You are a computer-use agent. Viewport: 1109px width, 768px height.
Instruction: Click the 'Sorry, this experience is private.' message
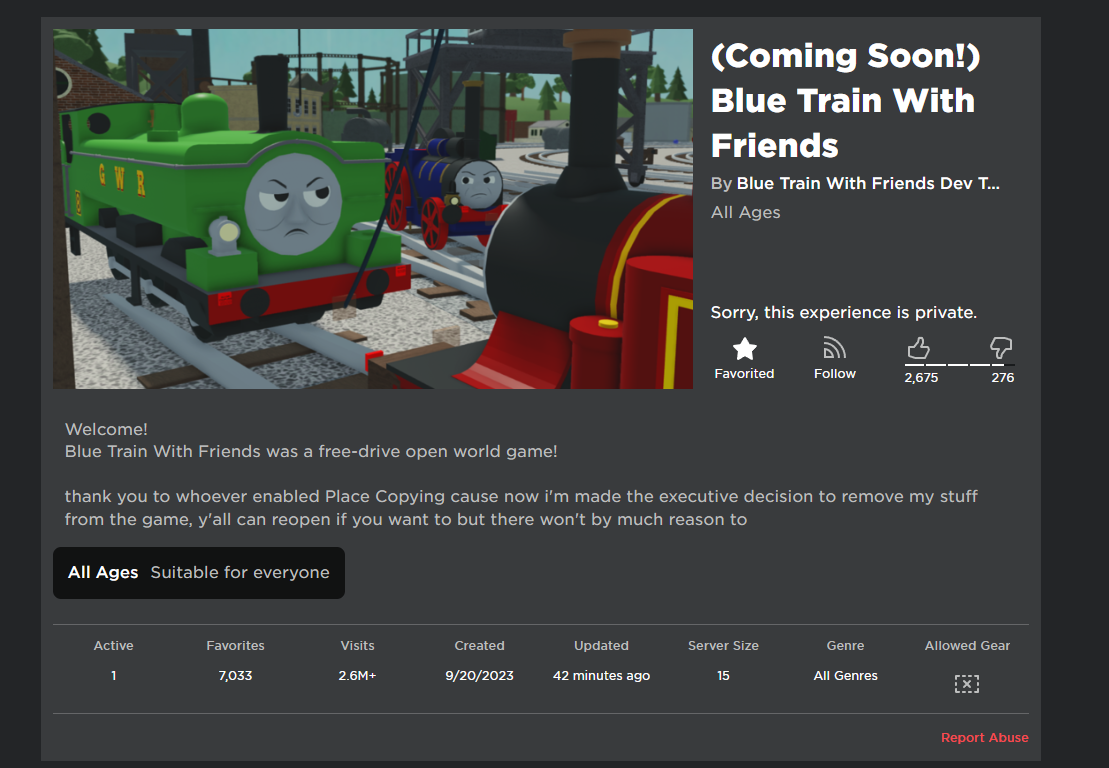(x=844, y=313)
